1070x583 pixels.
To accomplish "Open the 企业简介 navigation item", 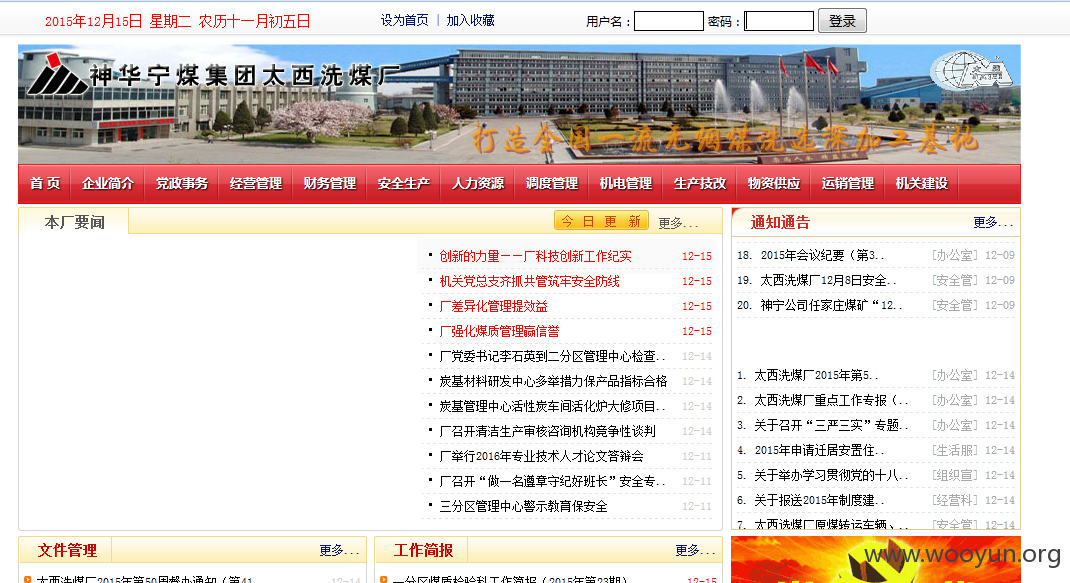I will coord(108,184).
